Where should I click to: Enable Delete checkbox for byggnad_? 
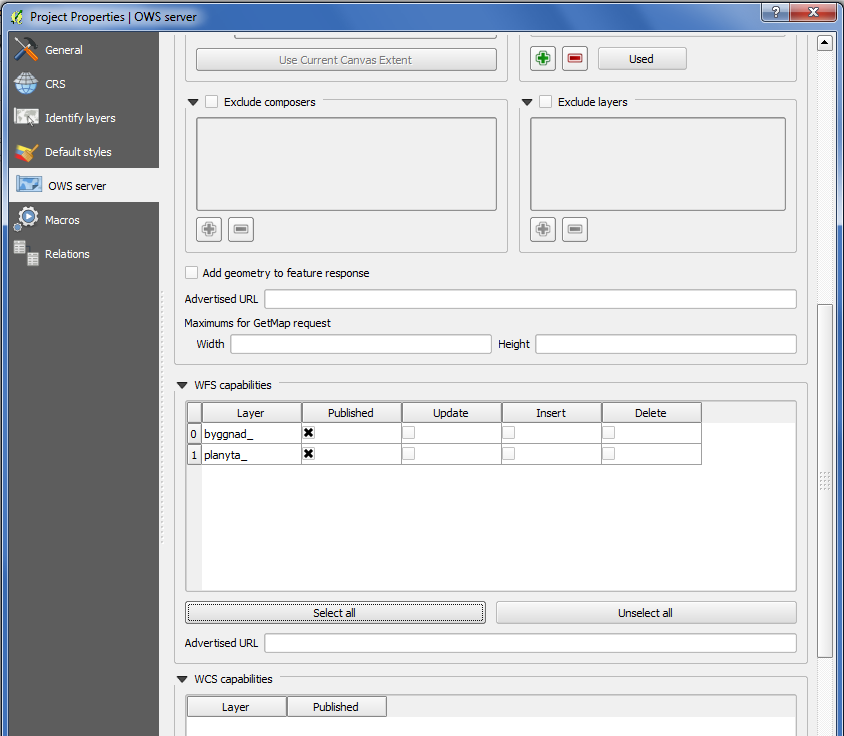coord(609,433)
